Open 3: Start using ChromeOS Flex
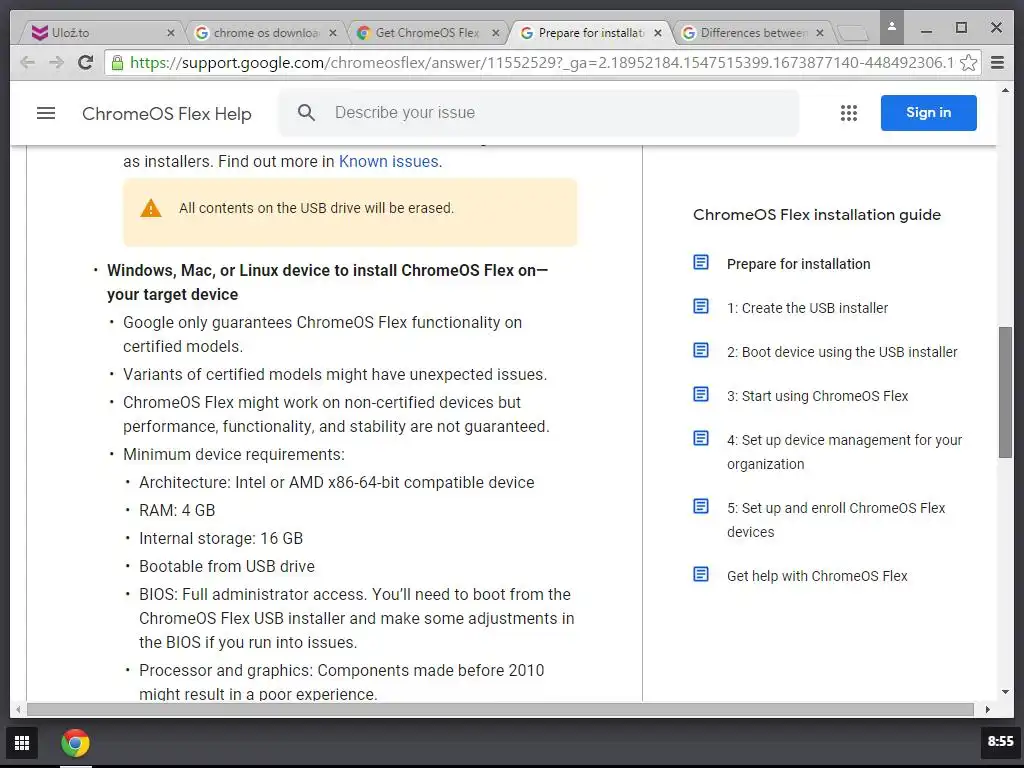This screenshot has height=768, width=1024. tap(817, 396)
